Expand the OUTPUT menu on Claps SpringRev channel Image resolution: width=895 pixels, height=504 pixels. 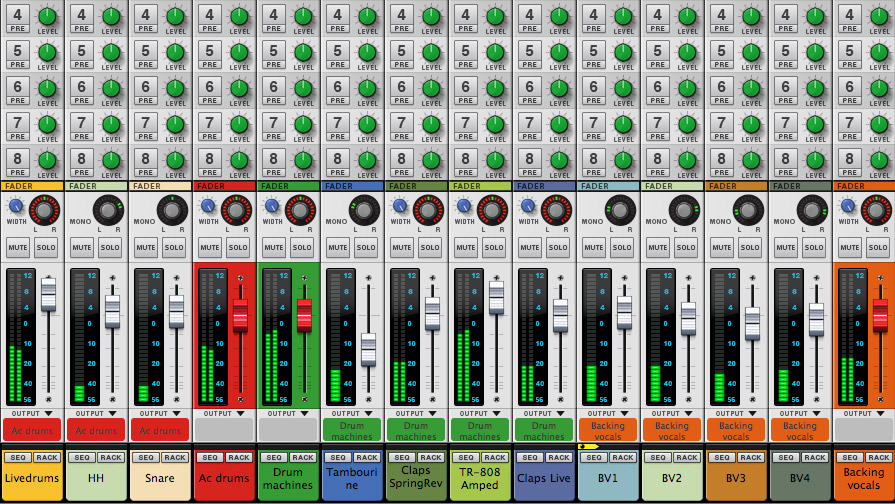pyautogui.click(x=416, y=413)
